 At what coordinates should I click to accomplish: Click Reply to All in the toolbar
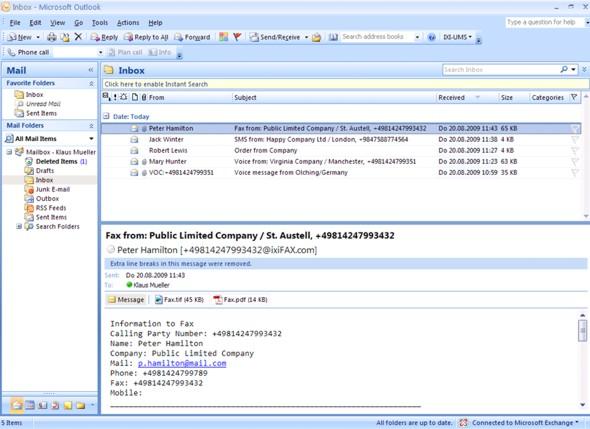coord(146,37)
